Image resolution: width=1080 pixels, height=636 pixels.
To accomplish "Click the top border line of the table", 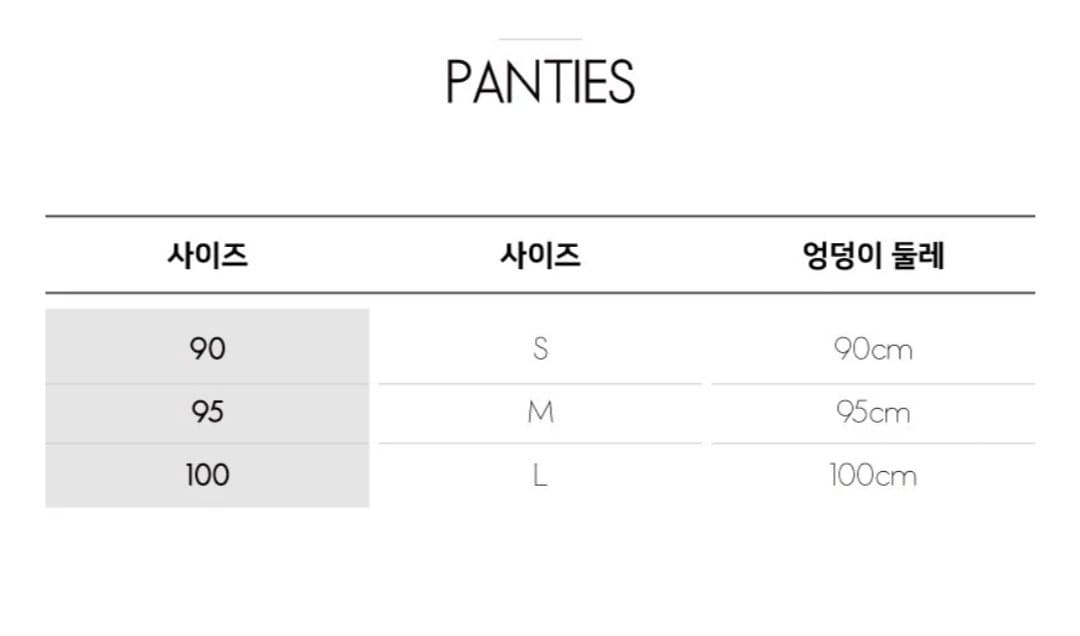I will pyautogui.click(x=540, y=216).
